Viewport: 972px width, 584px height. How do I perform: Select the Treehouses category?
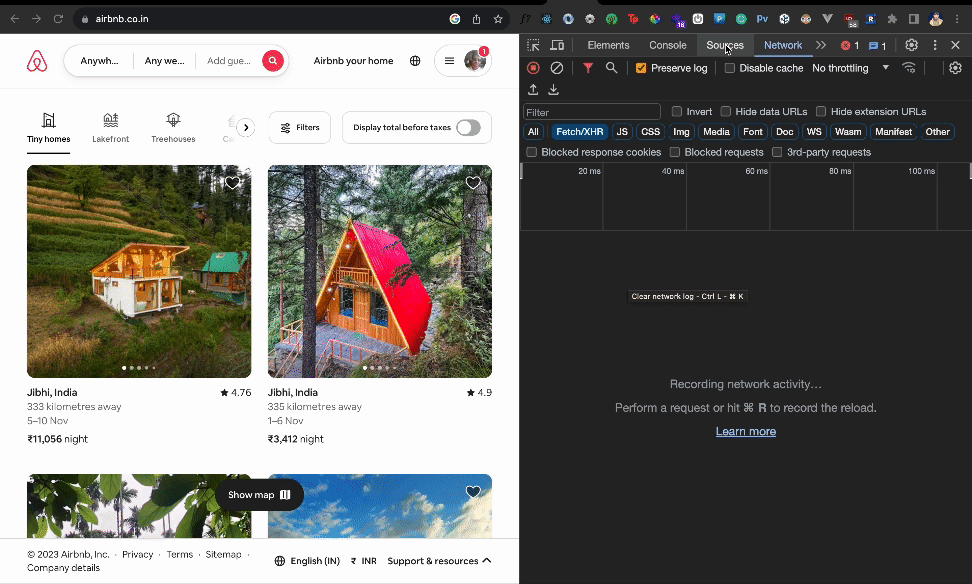[173, 128]
